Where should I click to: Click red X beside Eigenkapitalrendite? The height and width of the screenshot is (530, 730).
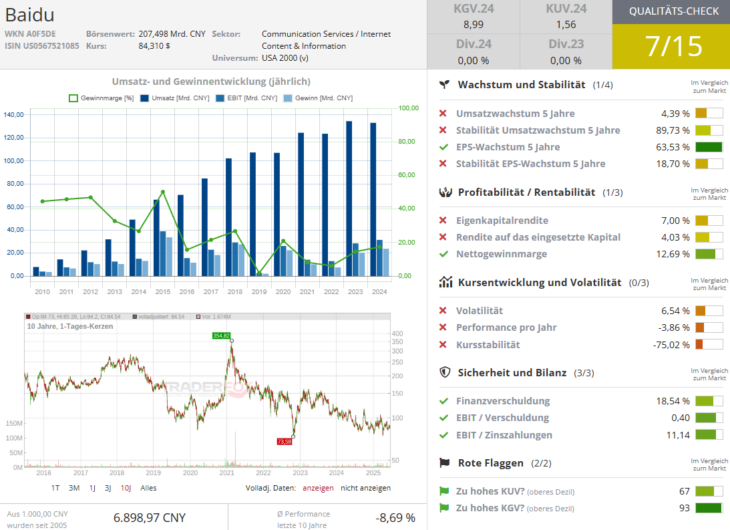pos(443,220)
